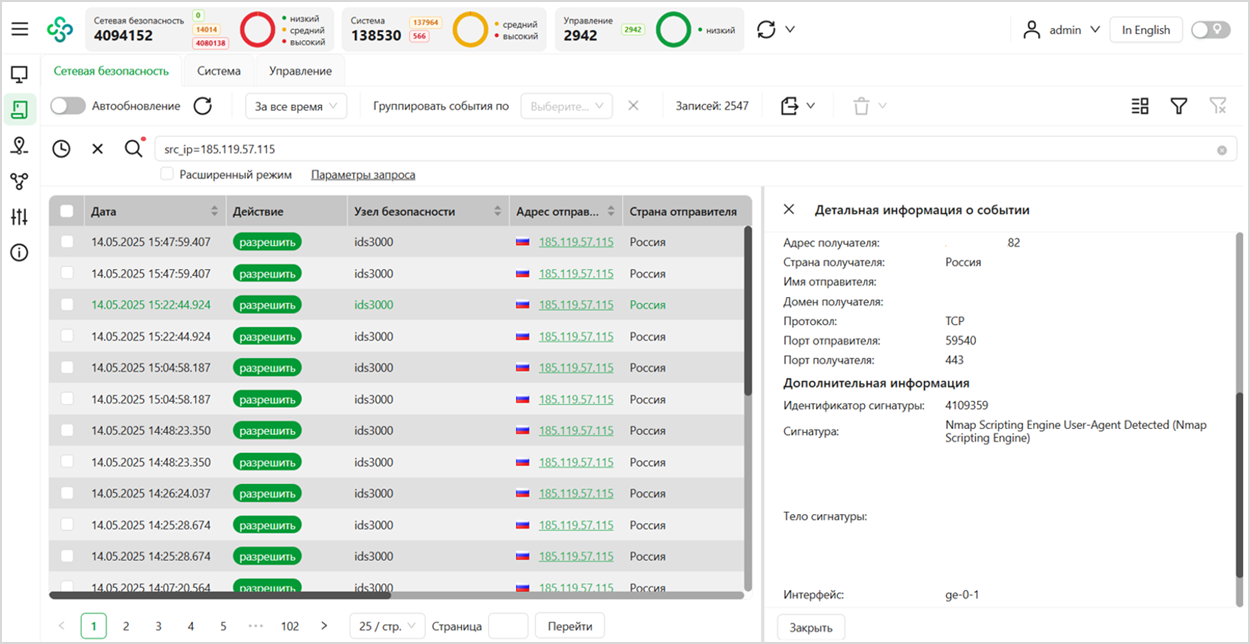Select the events journal icon in sidebar
Viewport: 1250px width, 644px height.
pyautogui.click(x=21, y=111)
